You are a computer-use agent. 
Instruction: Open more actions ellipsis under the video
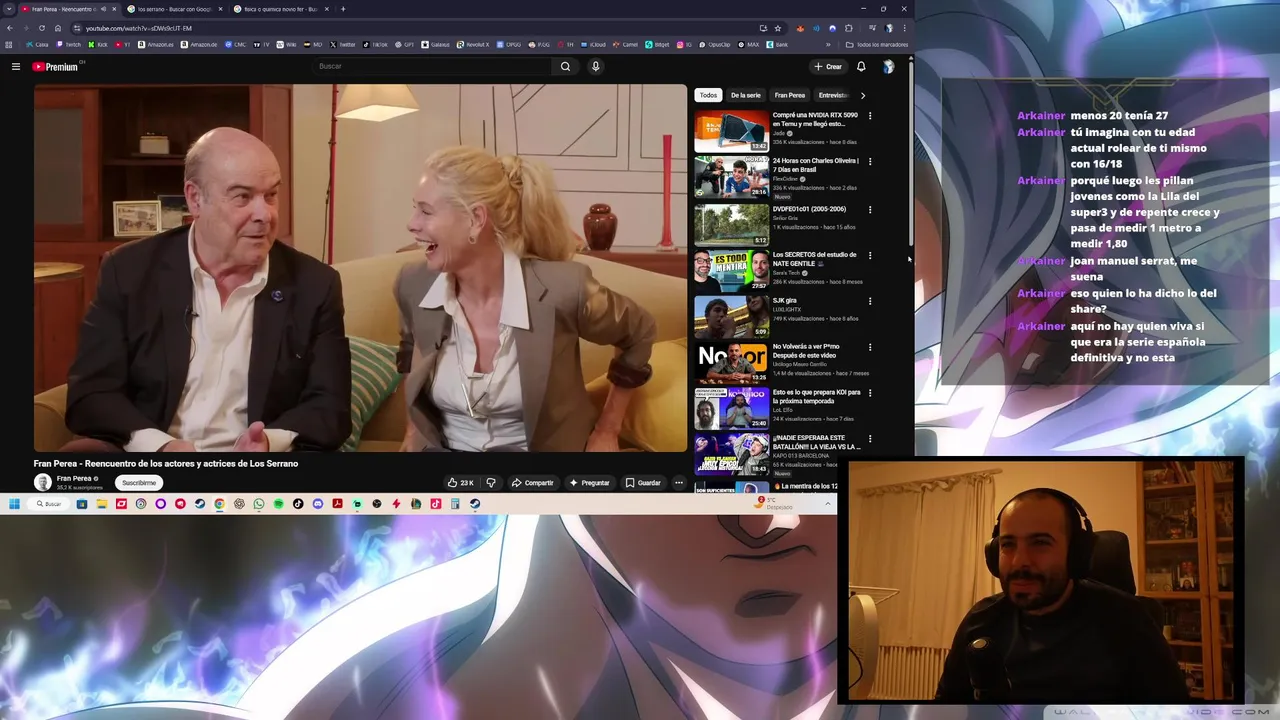[678, 483]
